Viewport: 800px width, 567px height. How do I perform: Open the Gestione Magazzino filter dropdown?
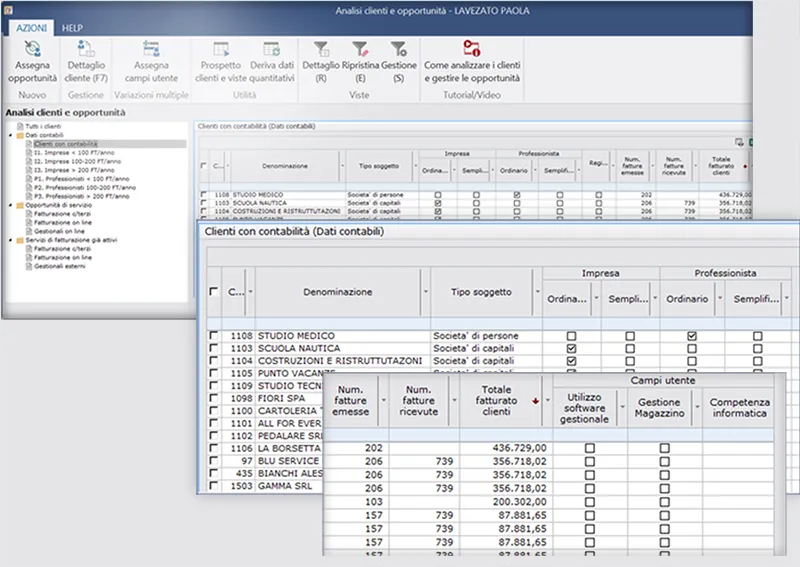697,407
